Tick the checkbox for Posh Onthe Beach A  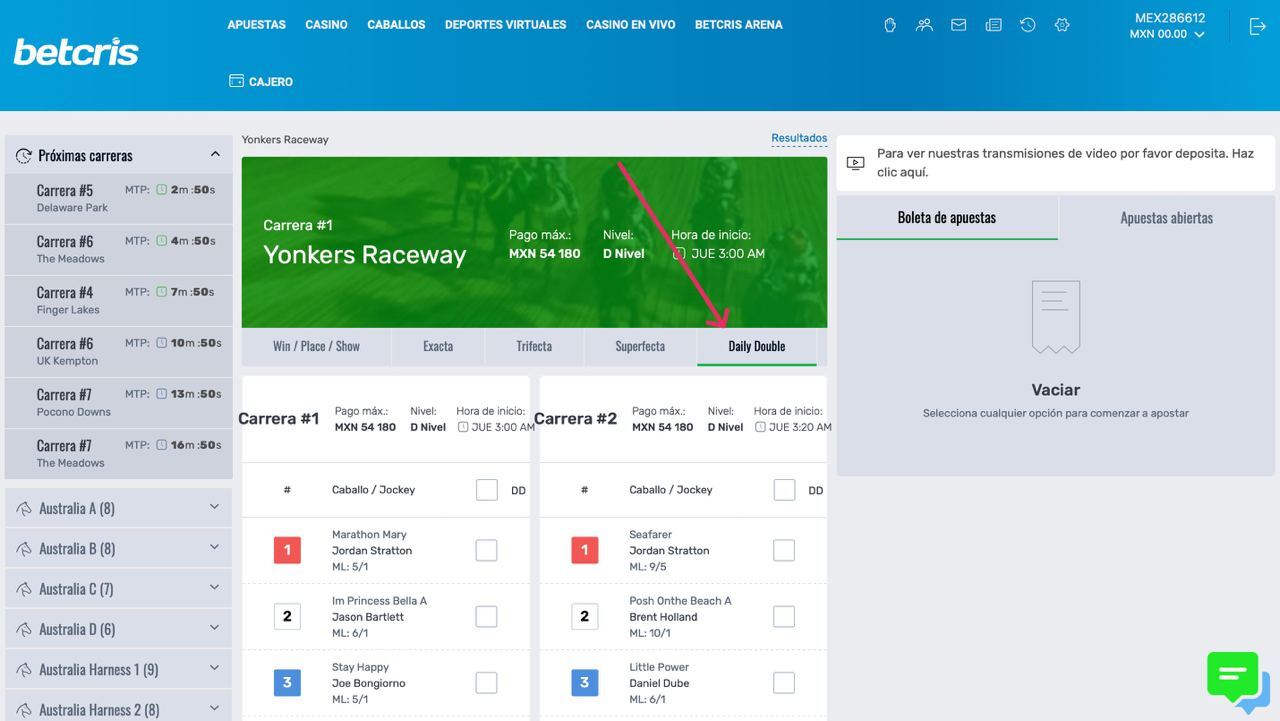click(784, 616)
